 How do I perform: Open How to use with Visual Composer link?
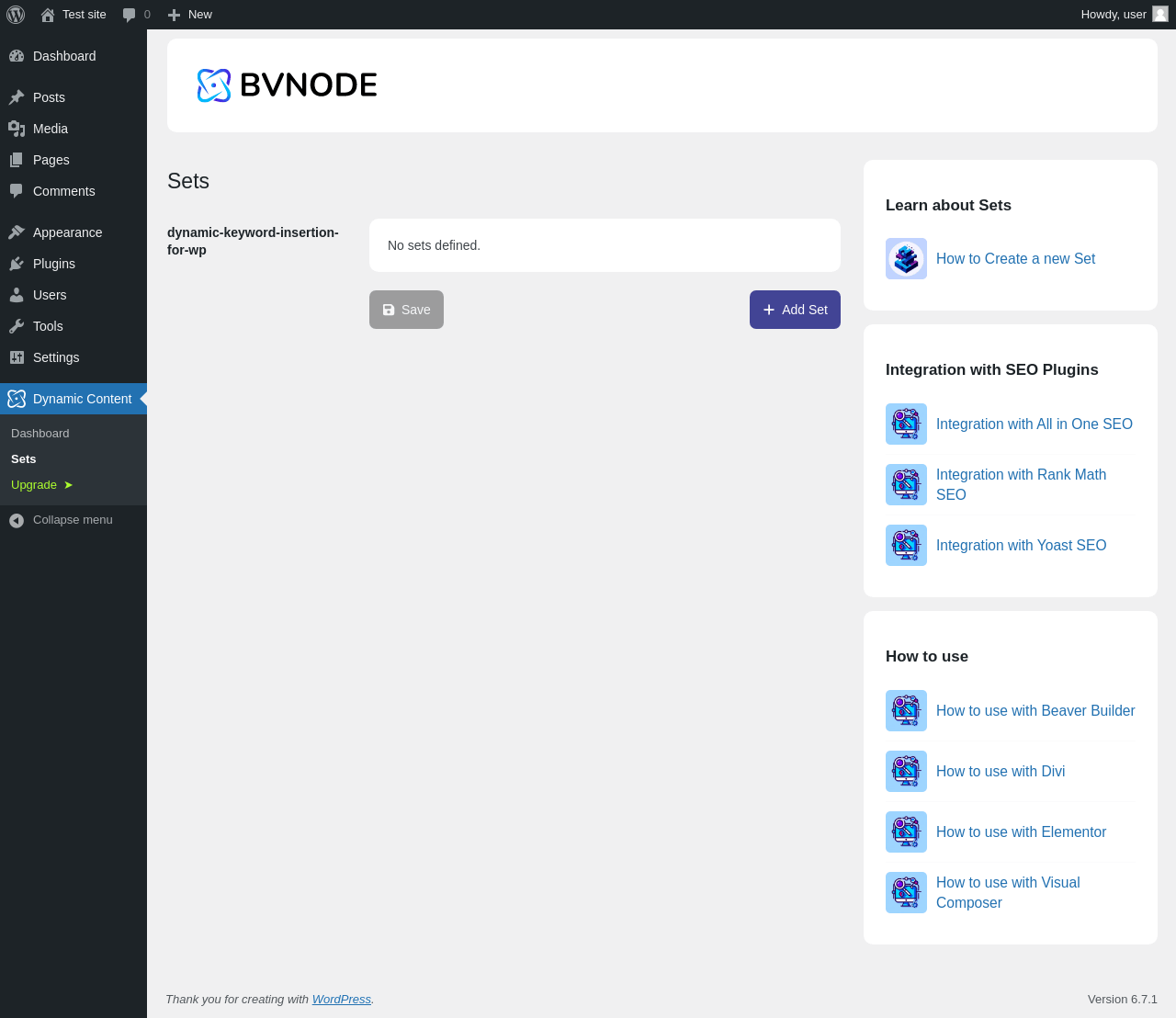(1008, 892)
